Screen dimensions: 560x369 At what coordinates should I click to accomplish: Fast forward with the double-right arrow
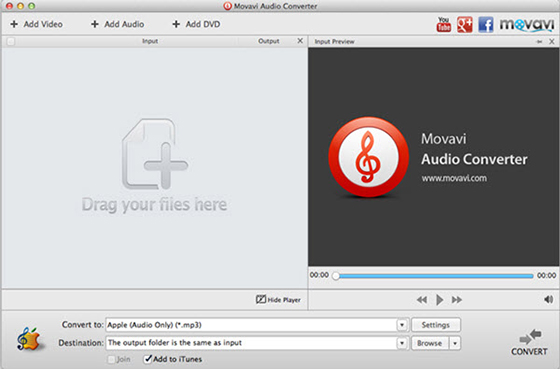457,300
